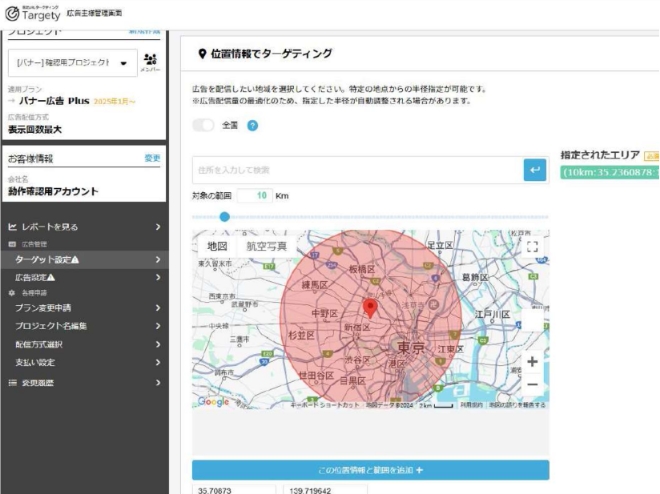Click the Targety logo
Viewport: 660px width, 494px height.
click(33, 13)
